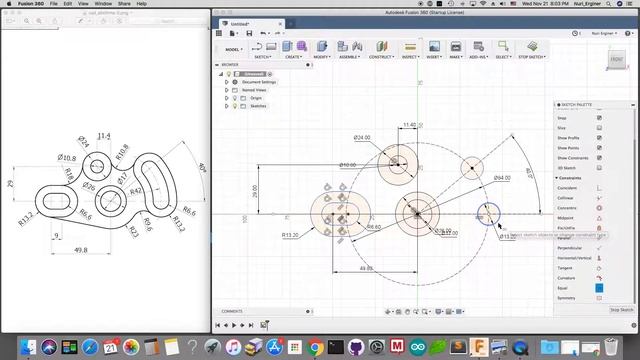Click the timeline Play button
The height and width of the screenshot is (360, 640).
pos(234,325)
